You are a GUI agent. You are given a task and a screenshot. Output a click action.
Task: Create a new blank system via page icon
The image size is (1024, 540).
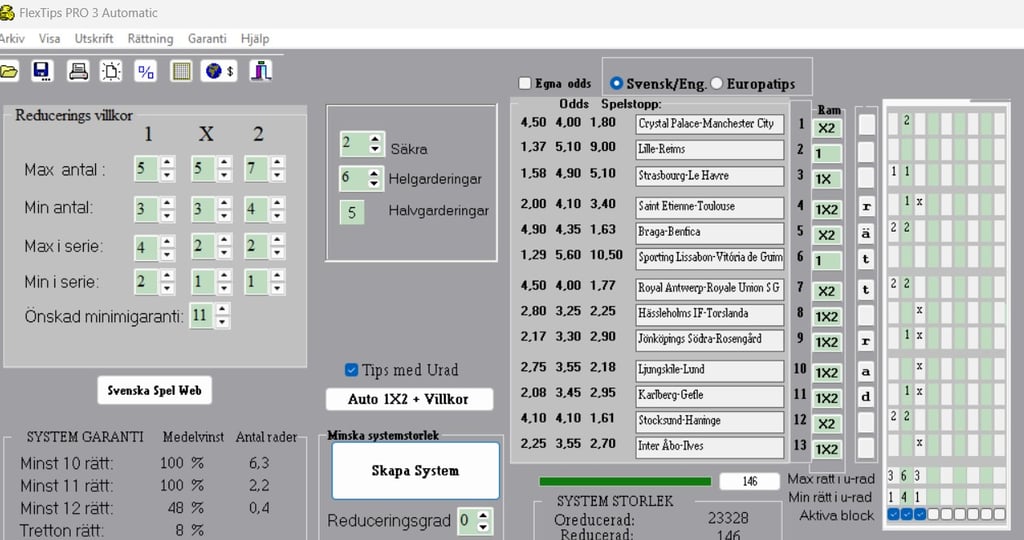coord(111,71)
